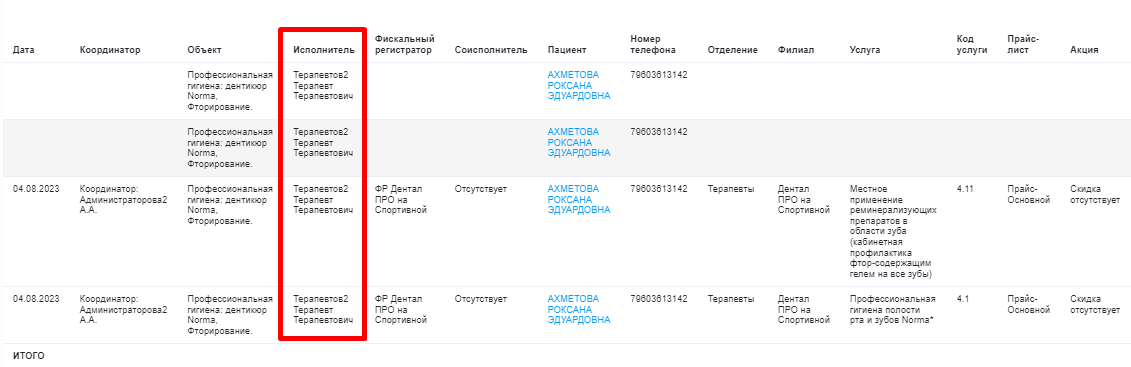Screen dimensions: 1131x367
Task: Click the Координатор column header
Action: click(110, 50)
